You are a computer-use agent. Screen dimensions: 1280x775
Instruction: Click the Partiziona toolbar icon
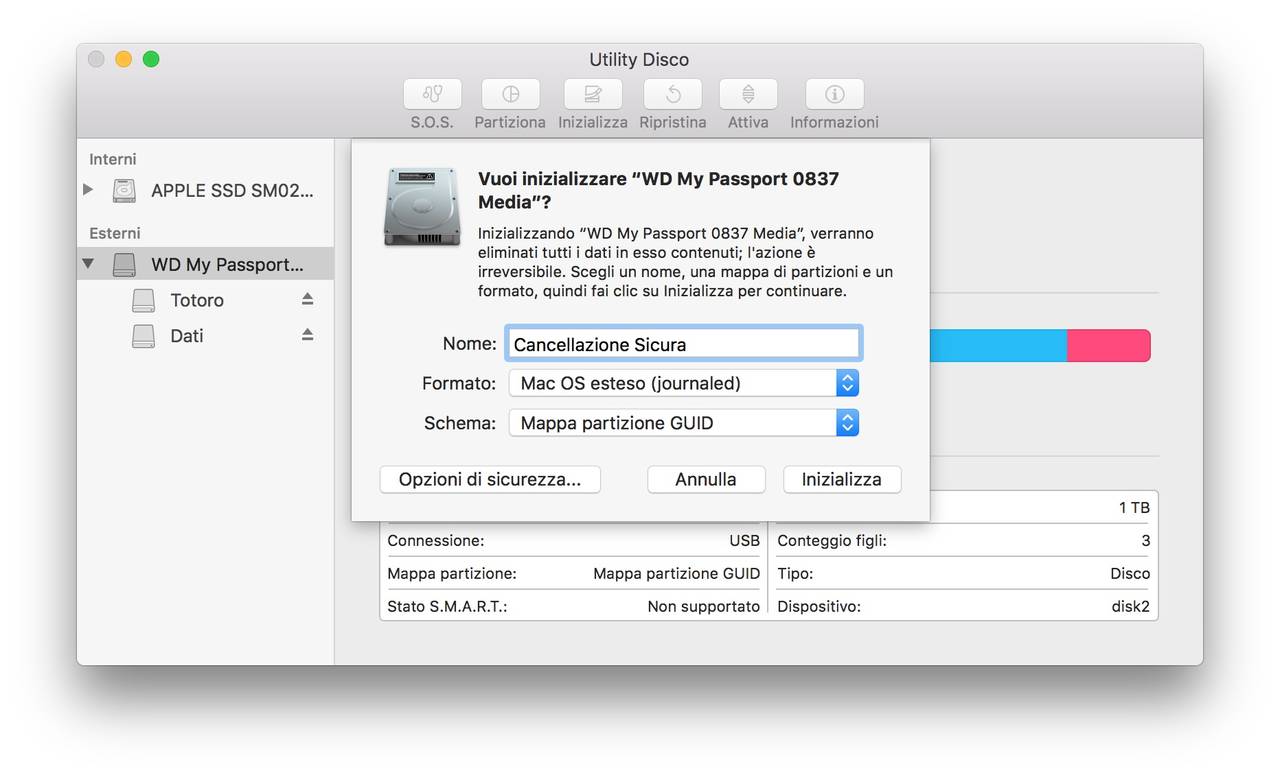(x=510, y=94)
